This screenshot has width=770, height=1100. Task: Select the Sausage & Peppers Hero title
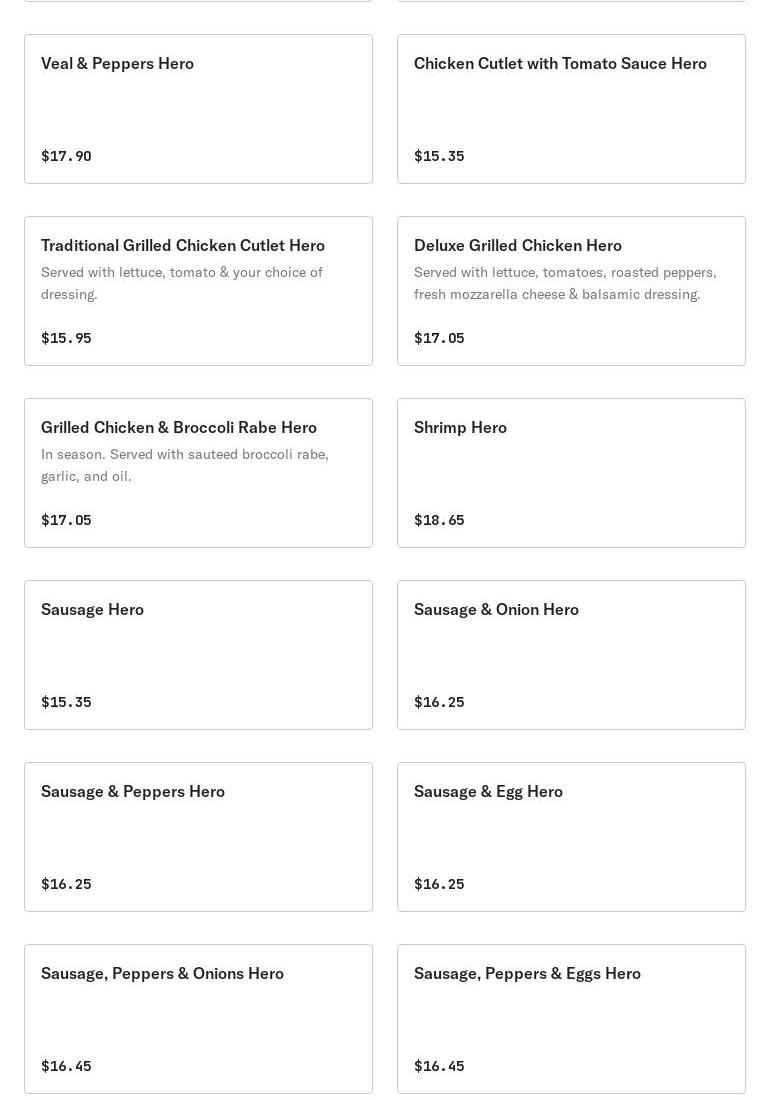[133, 791]
